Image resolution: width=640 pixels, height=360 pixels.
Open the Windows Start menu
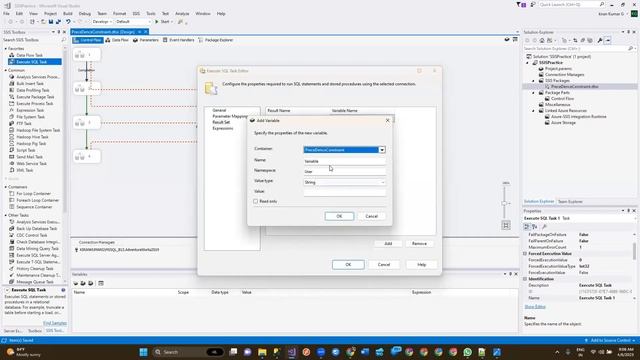143,352
